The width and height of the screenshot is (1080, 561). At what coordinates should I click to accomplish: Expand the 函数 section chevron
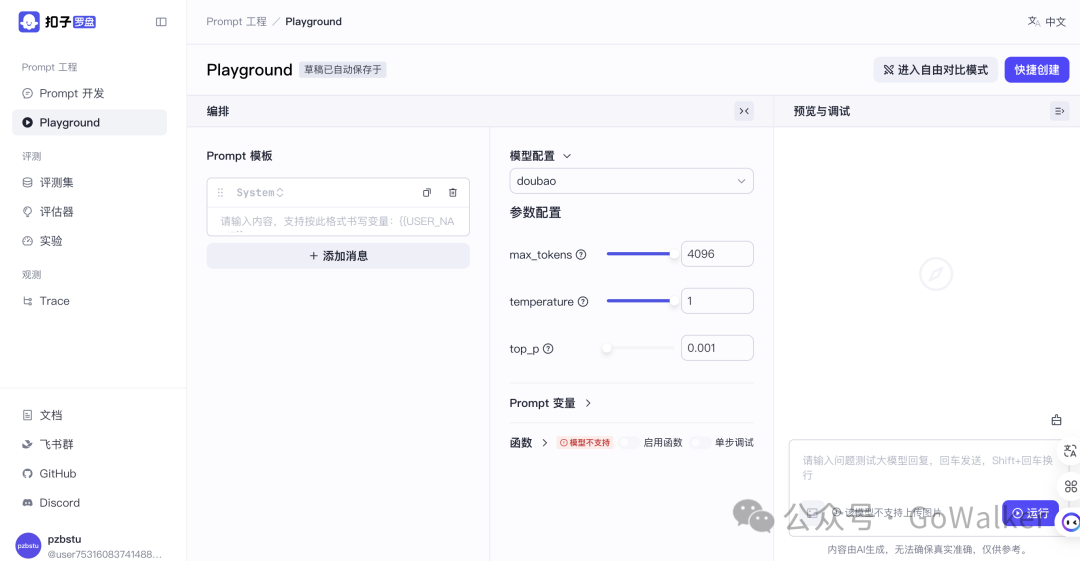pos(545,442)
